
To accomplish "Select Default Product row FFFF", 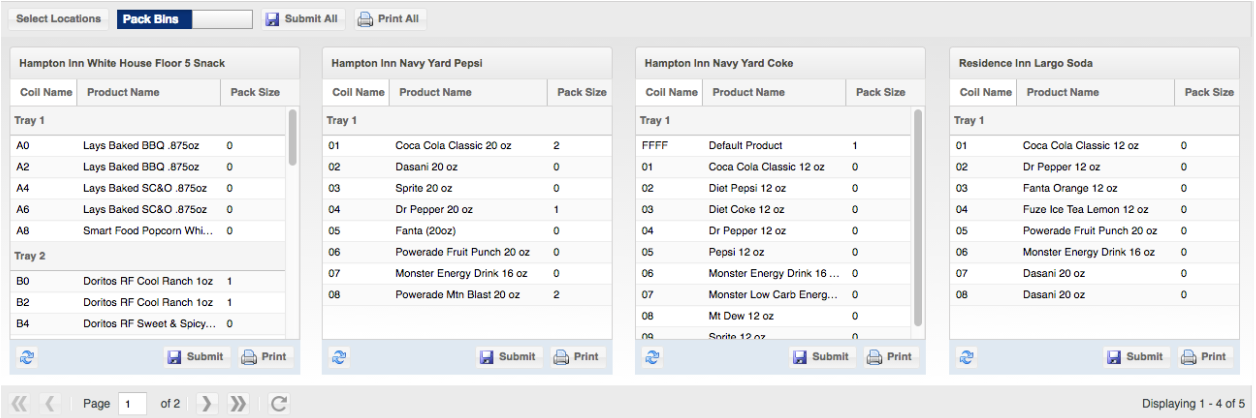I will (775, 146).
